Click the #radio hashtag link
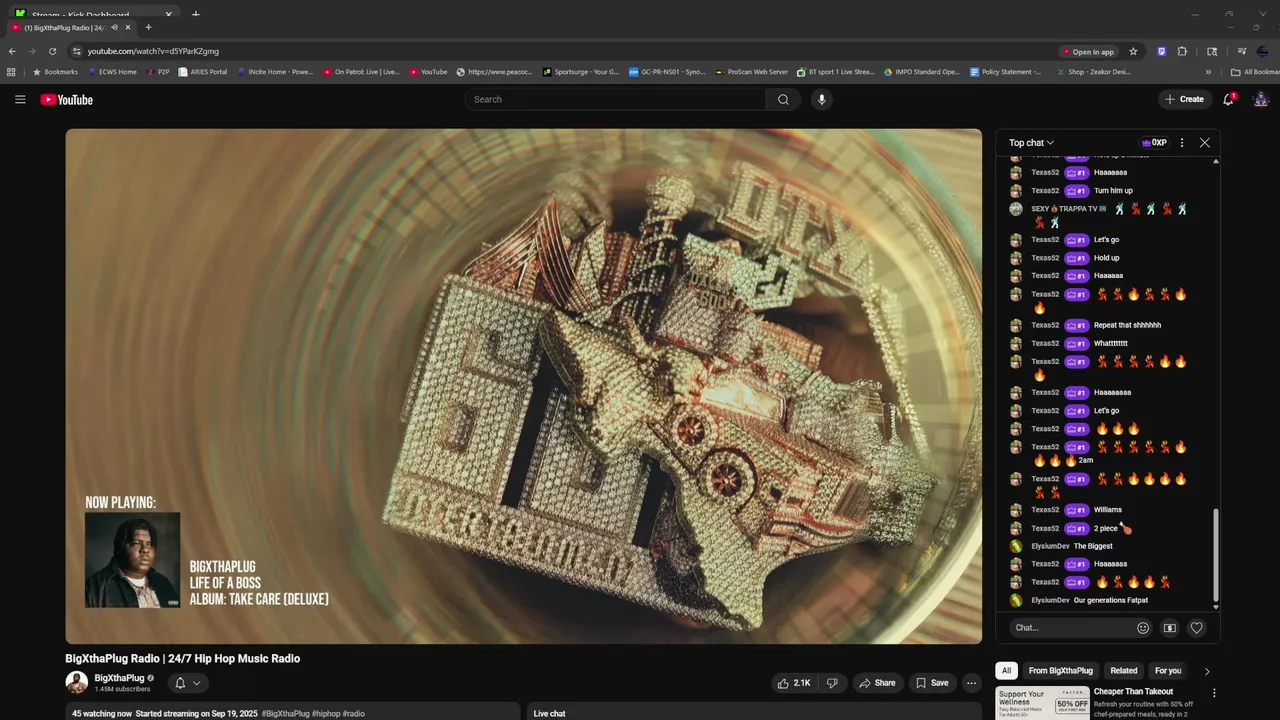This screenshot has width=1280, height=720. [x=354, y=714]
